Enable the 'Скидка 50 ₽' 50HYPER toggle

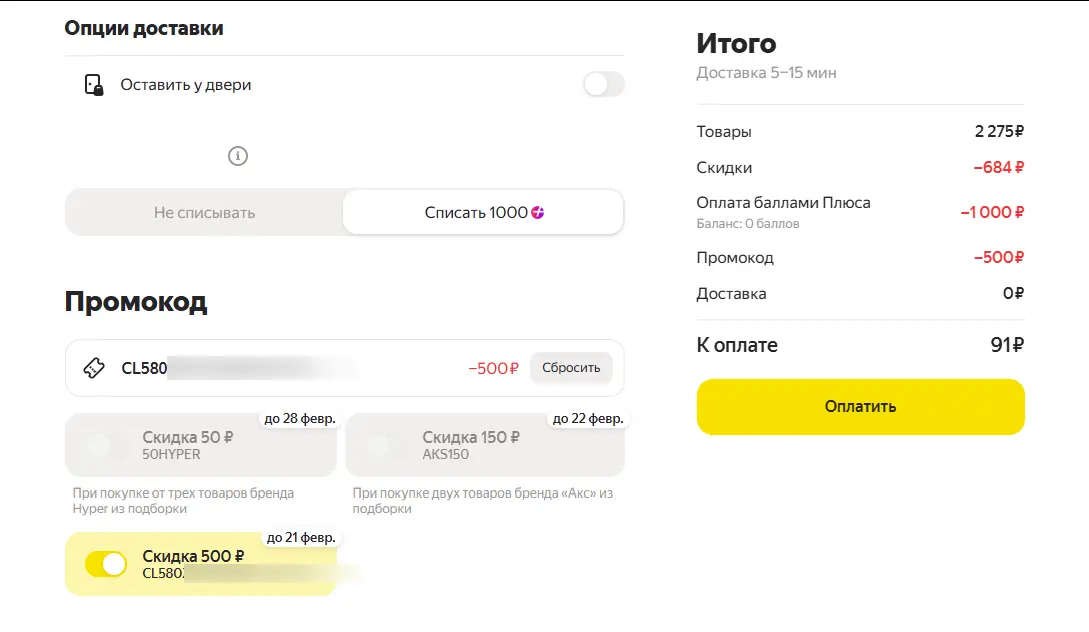click(106, 445)
